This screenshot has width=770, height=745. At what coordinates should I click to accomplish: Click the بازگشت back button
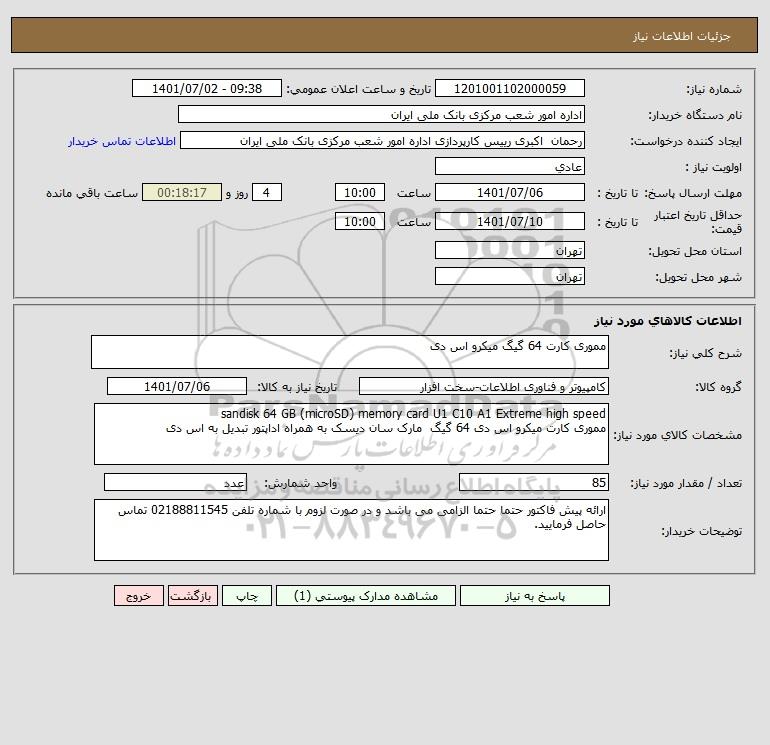click(x=192, y=596)
